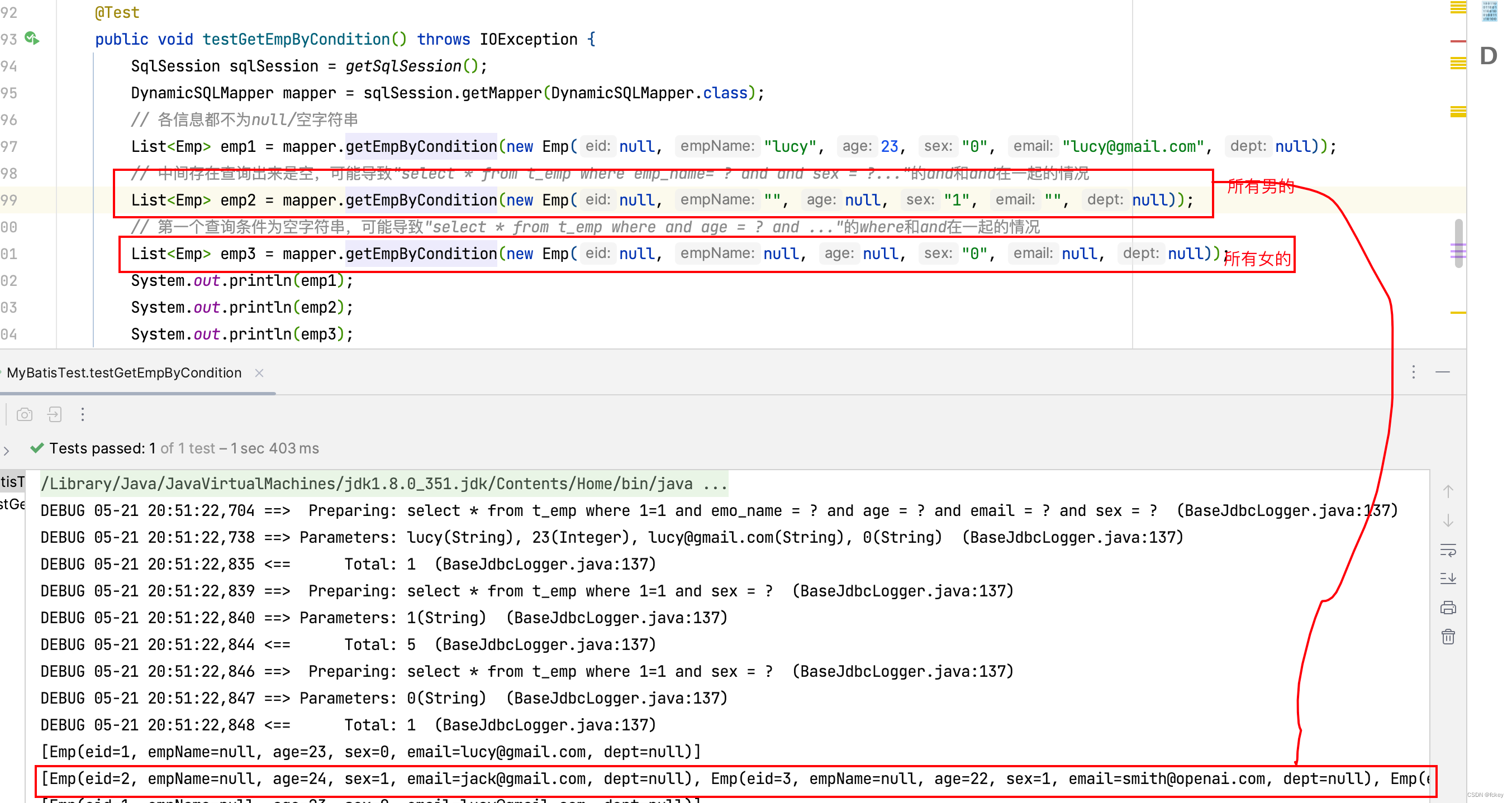Close the MyBatisTest.testGetEmpByCondition run tab
This screenshot has height=803, width=1512.
click(x=259, y=373)
